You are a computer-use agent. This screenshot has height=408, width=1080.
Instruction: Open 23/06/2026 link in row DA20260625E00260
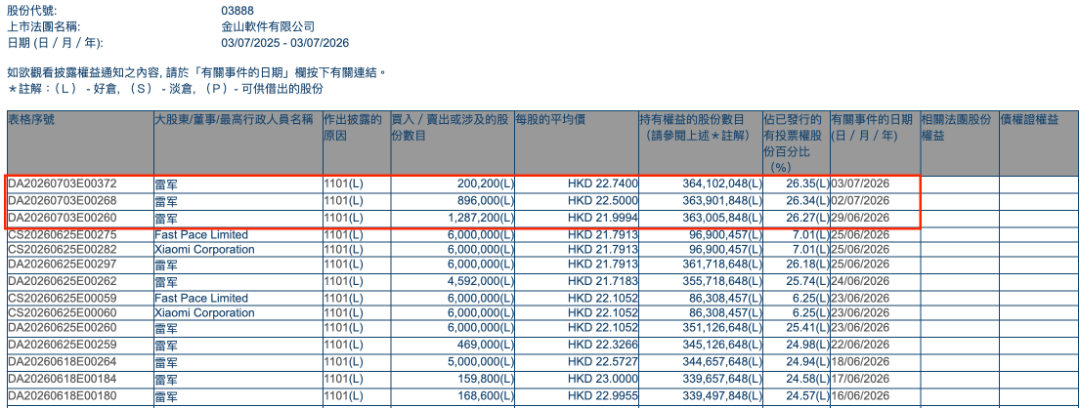click(862, 329)
